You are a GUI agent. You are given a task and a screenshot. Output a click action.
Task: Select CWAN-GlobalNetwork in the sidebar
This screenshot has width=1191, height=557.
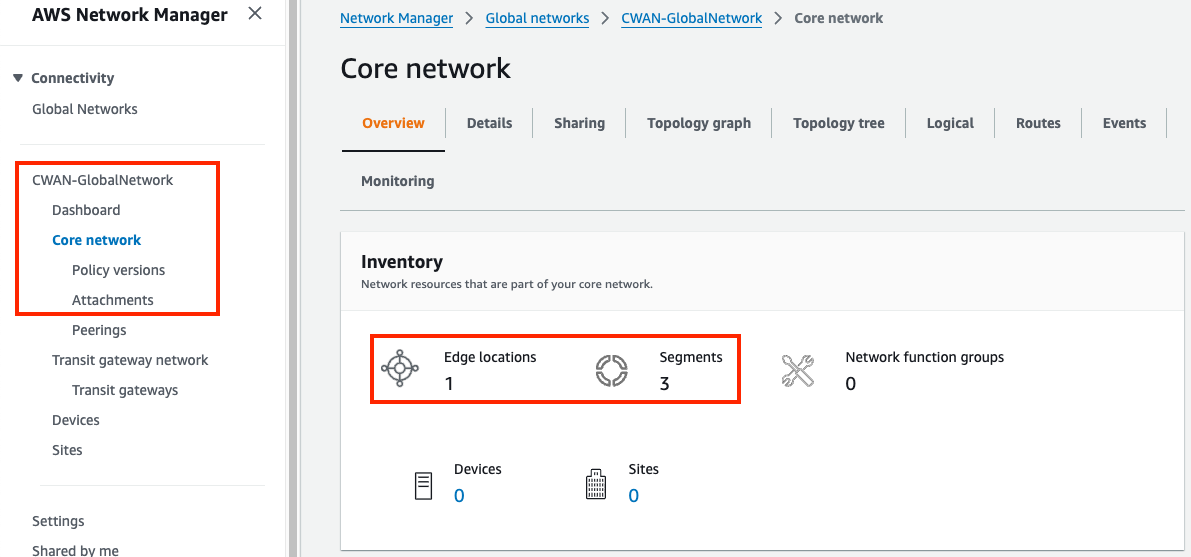(103, 180)
